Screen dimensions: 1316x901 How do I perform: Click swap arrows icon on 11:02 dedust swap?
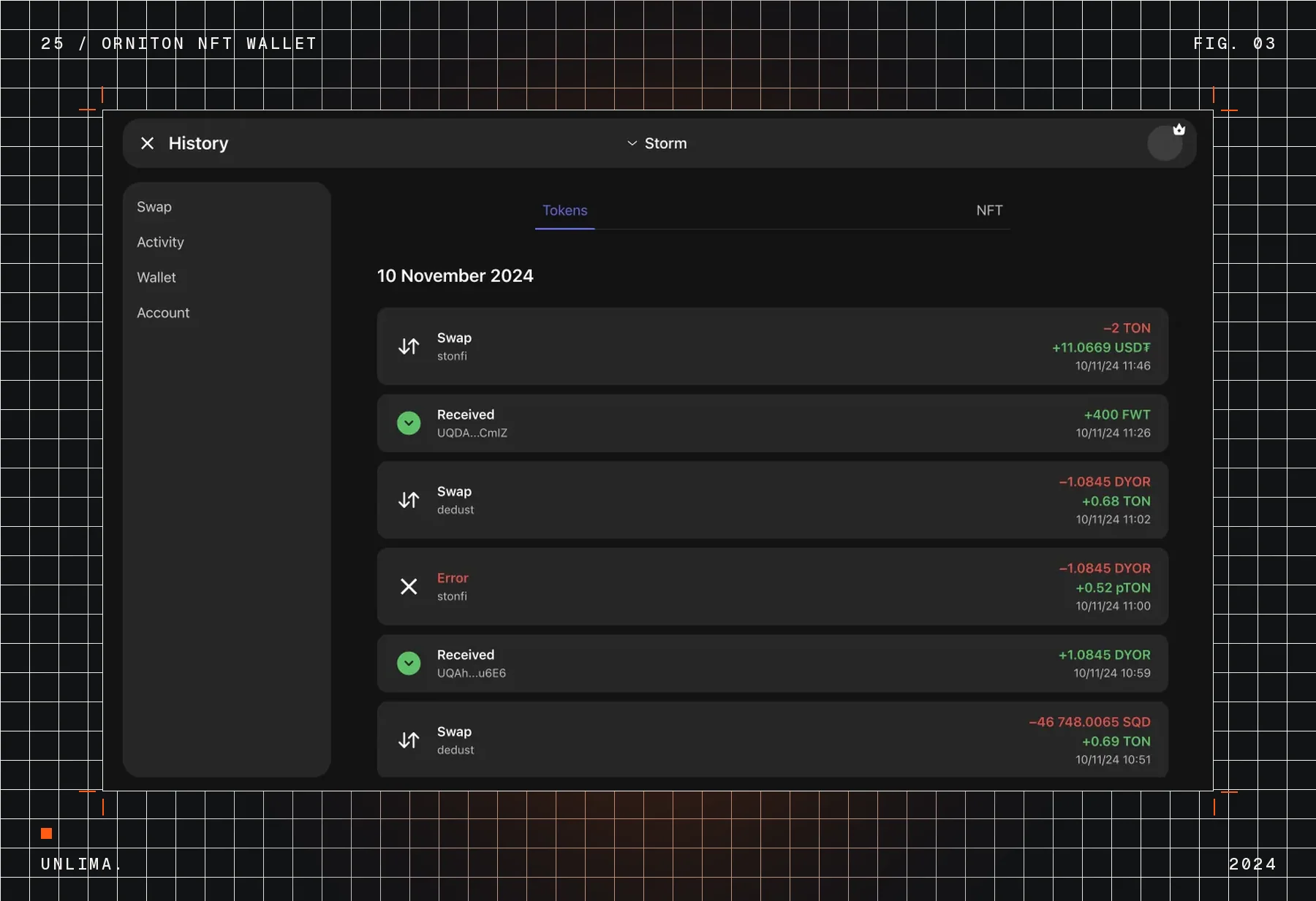click(x=409, y=500)
